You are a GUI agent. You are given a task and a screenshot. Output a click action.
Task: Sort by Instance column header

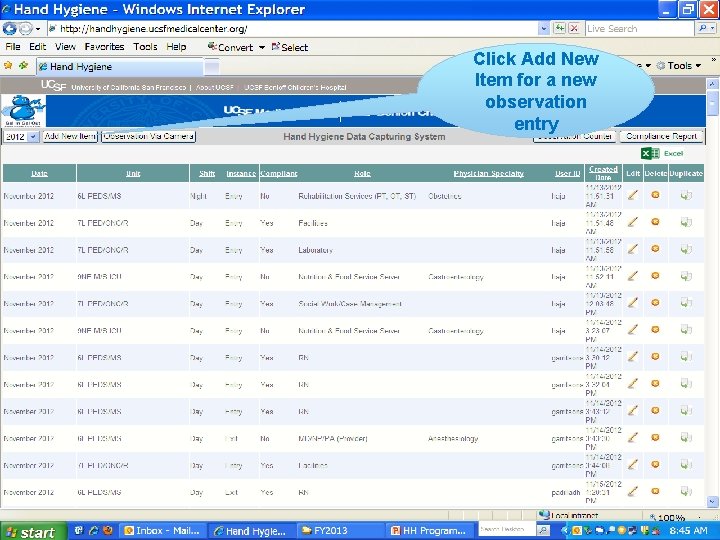coord(241,174)
